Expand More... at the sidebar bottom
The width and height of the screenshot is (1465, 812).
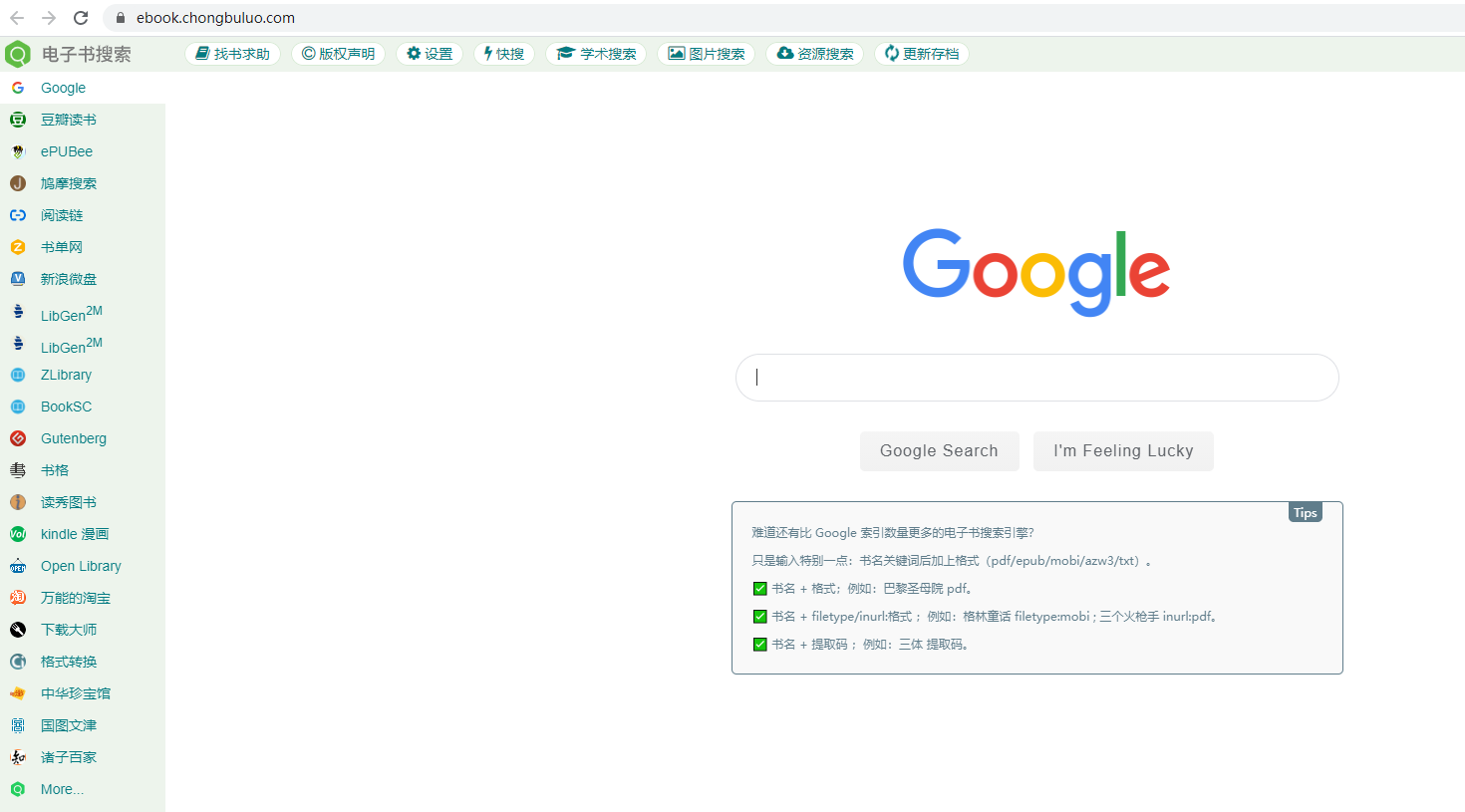point(62,788)
